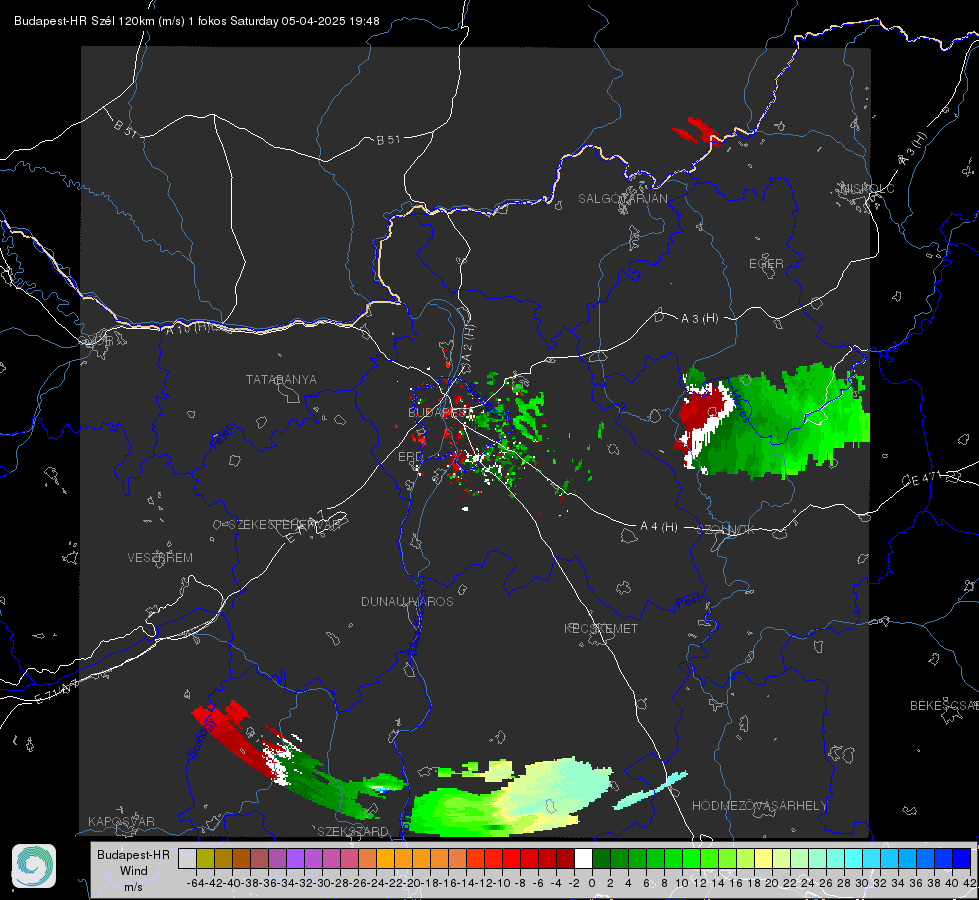Click the Budapest-HR Wind m/s legend caption
Image resolution: width=979 pixels, height=900 pixels.
(134, 871)
